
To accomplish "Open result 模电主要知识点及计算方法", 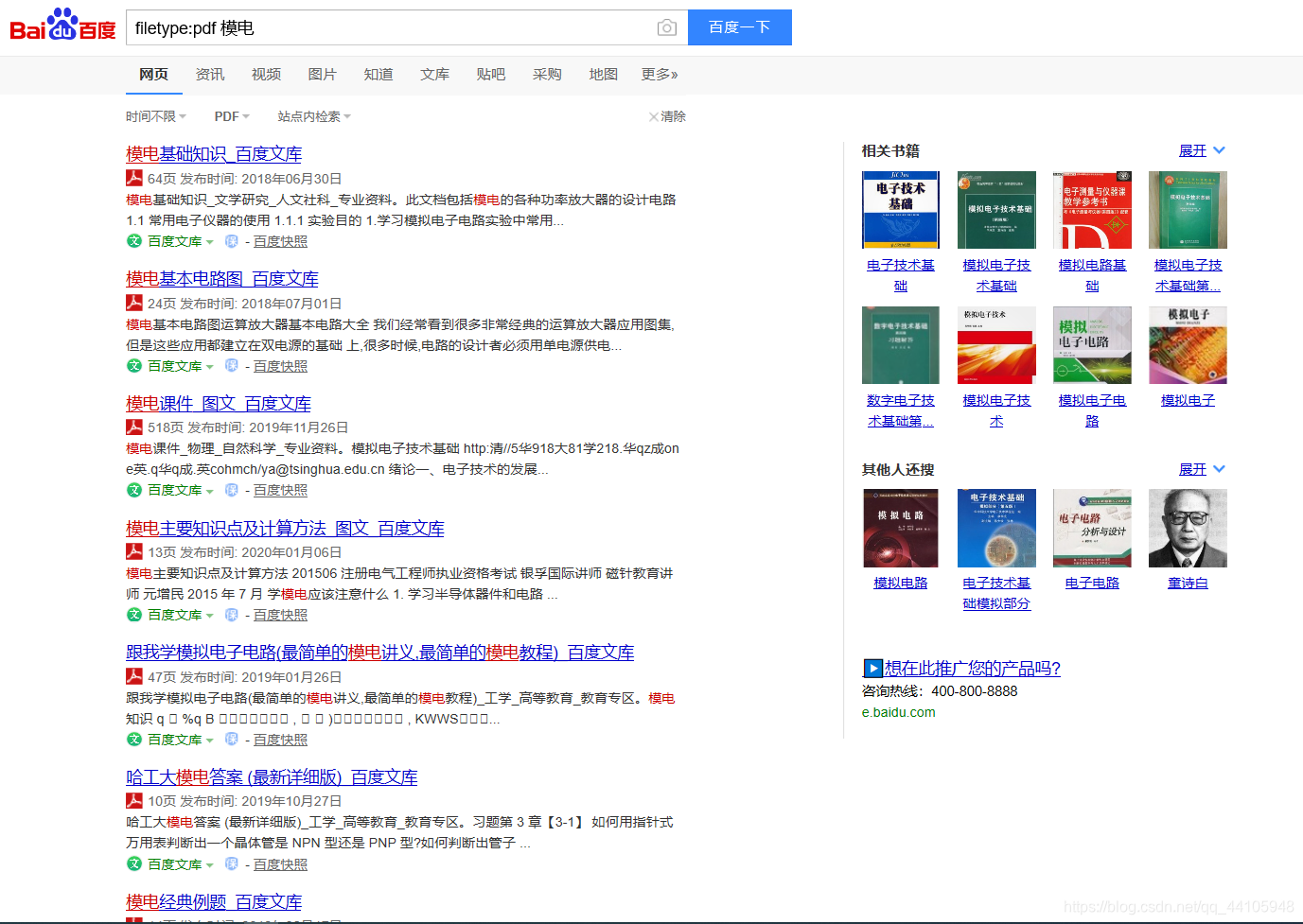I will pos(285,529).
